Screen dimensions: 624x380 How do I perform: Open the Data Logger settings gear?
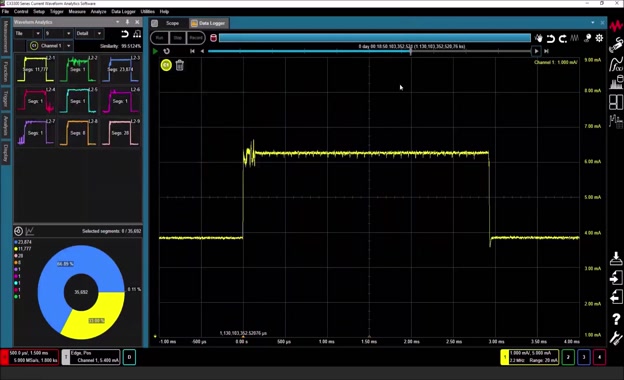(599, 38)
